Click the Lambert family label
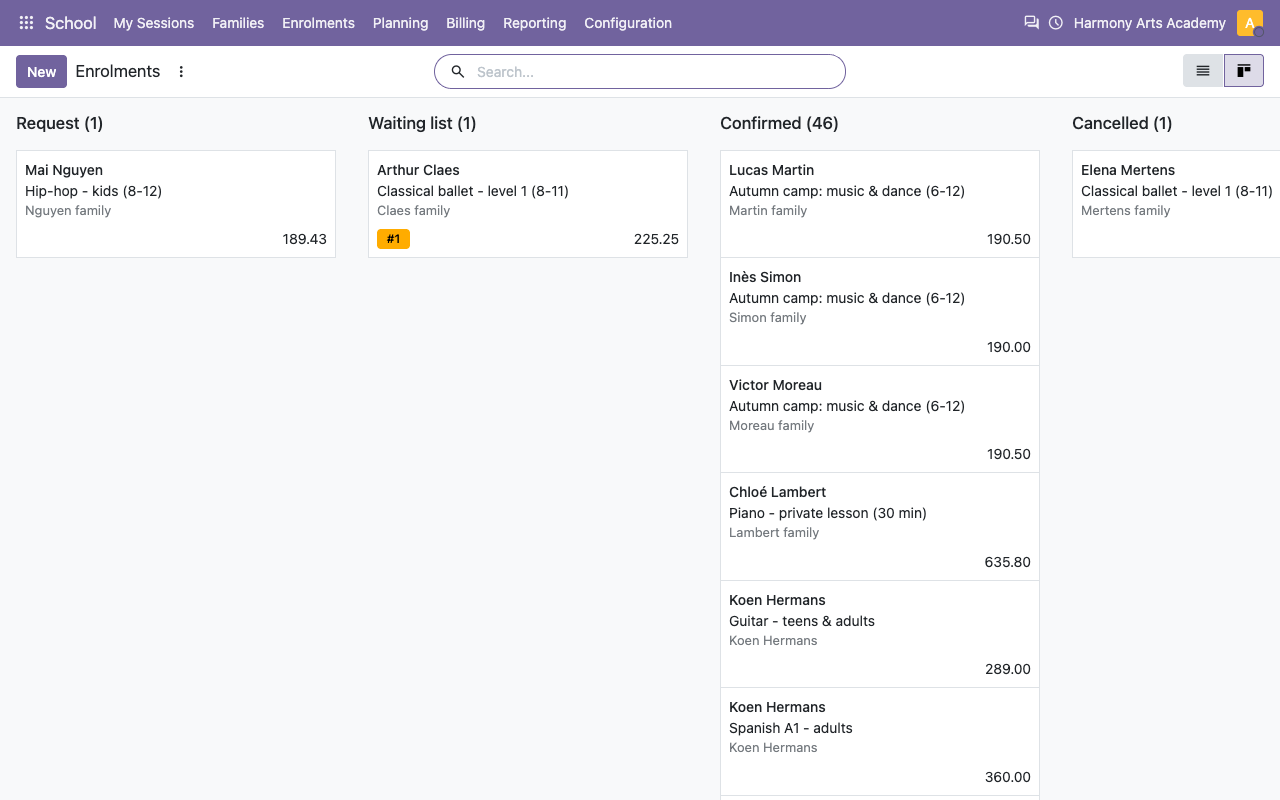This screenshot has width=1280, height=800. click(774, 533)
